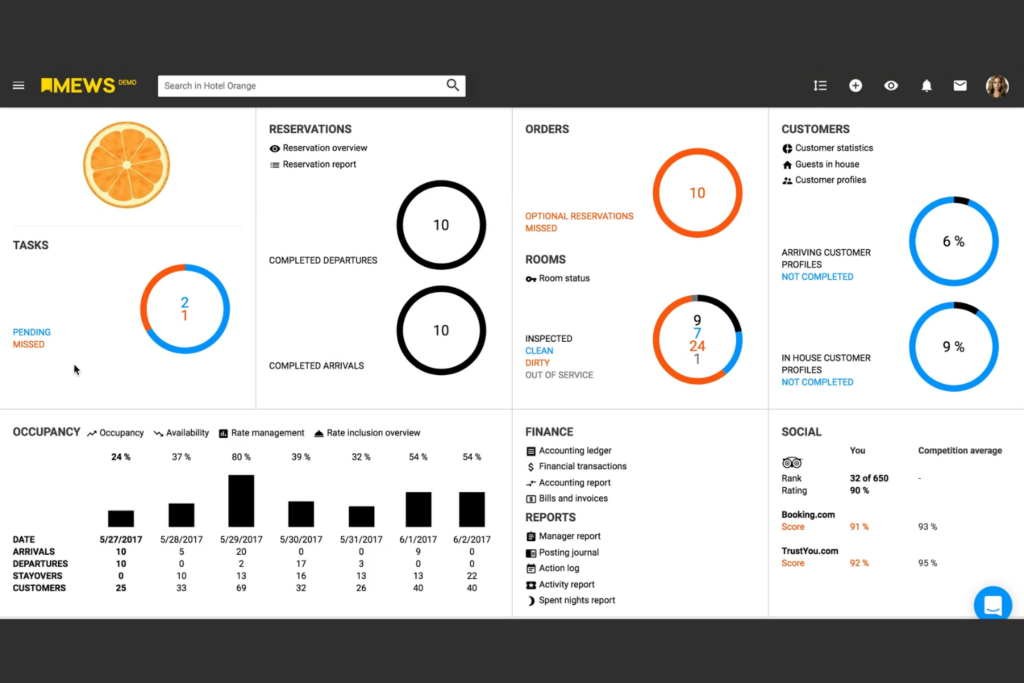Open Financial transactions
Viewport: 1024px width, 683px height.
tap(583, 466)
